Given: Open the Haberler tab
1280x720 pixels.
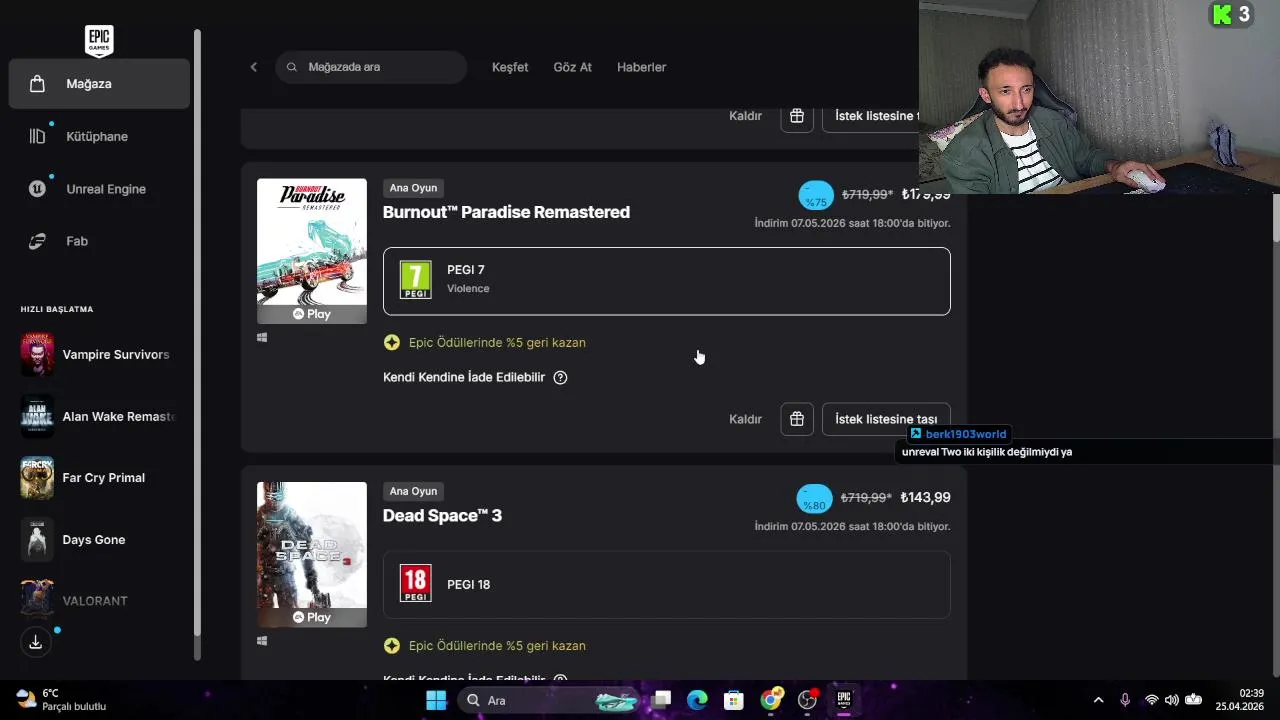Looking at the screenshot, I should pyautogui.click(x=642, y=67).
